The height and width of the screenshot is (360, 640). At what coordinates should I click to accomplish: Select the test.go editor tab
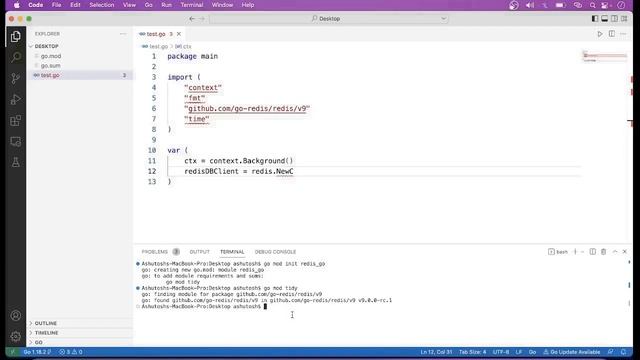(x=160, y=34)
